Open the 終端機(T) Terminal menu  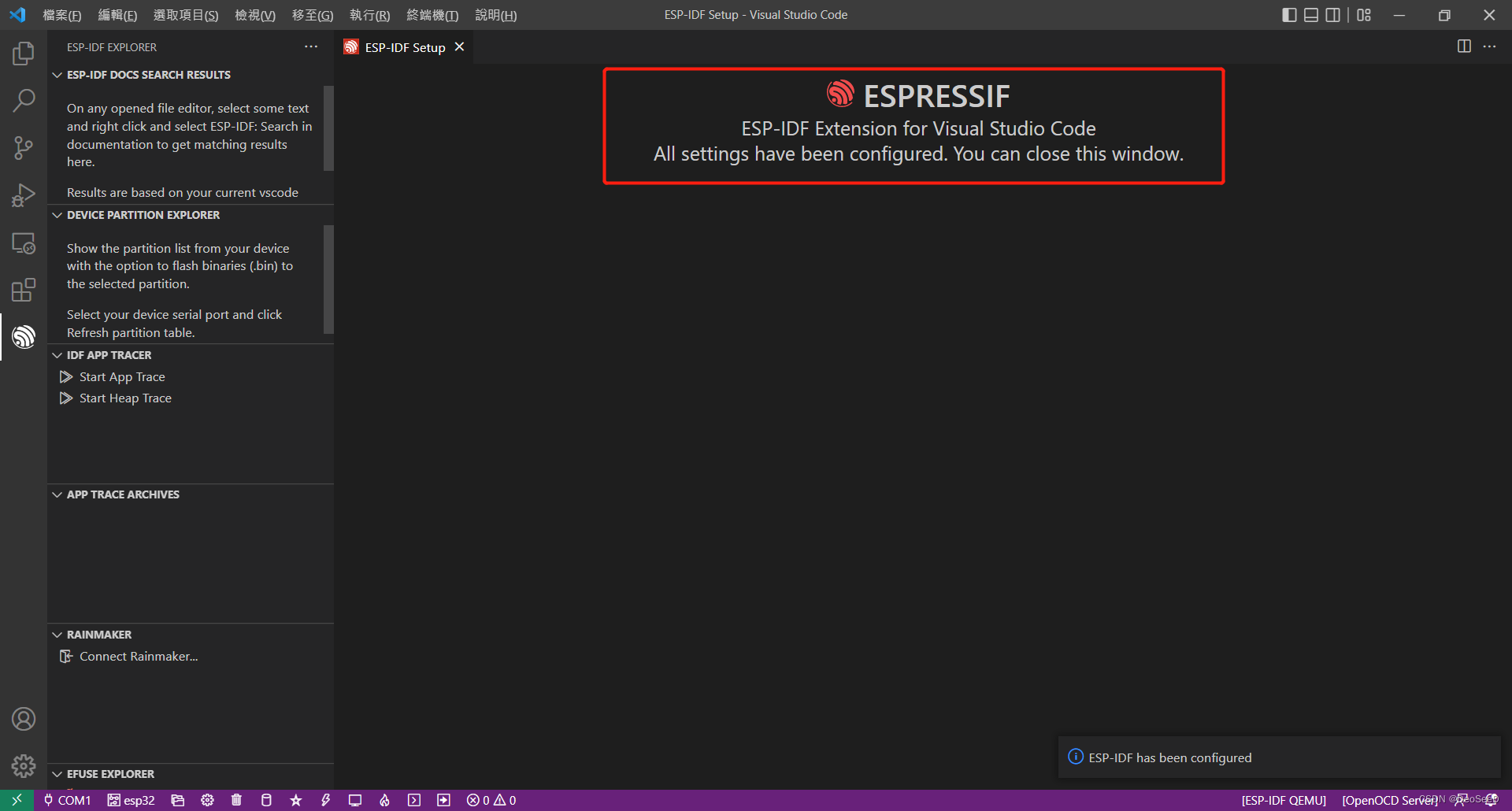coord(432,15)
